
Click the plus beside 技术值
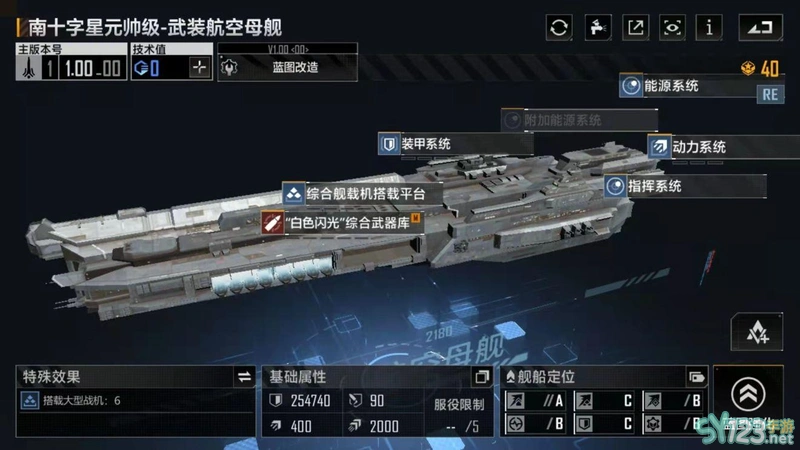pos(199,67)
